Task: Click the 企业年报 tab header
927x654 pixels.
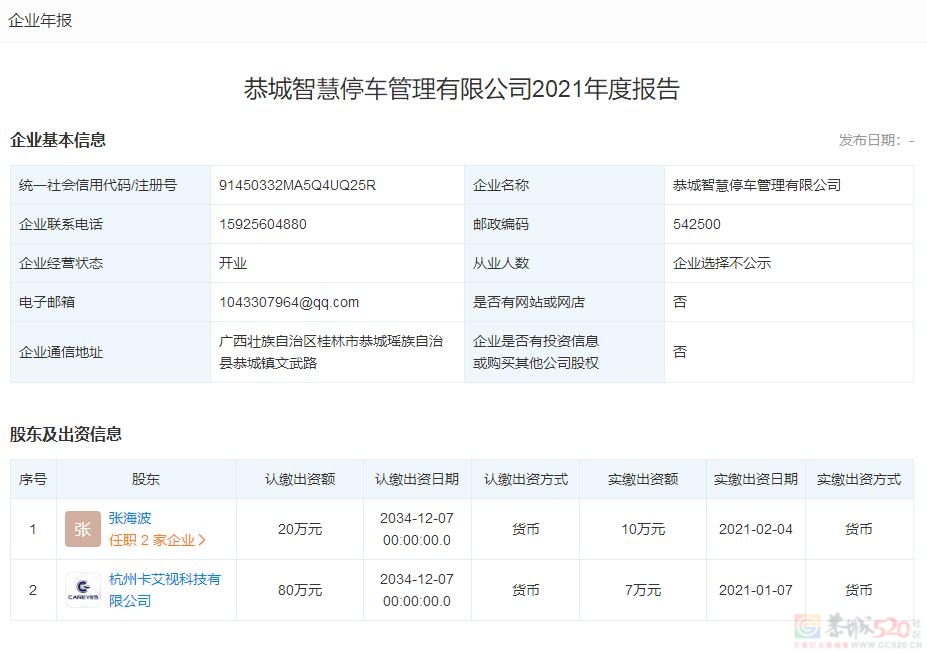Action: click(40, 20)
